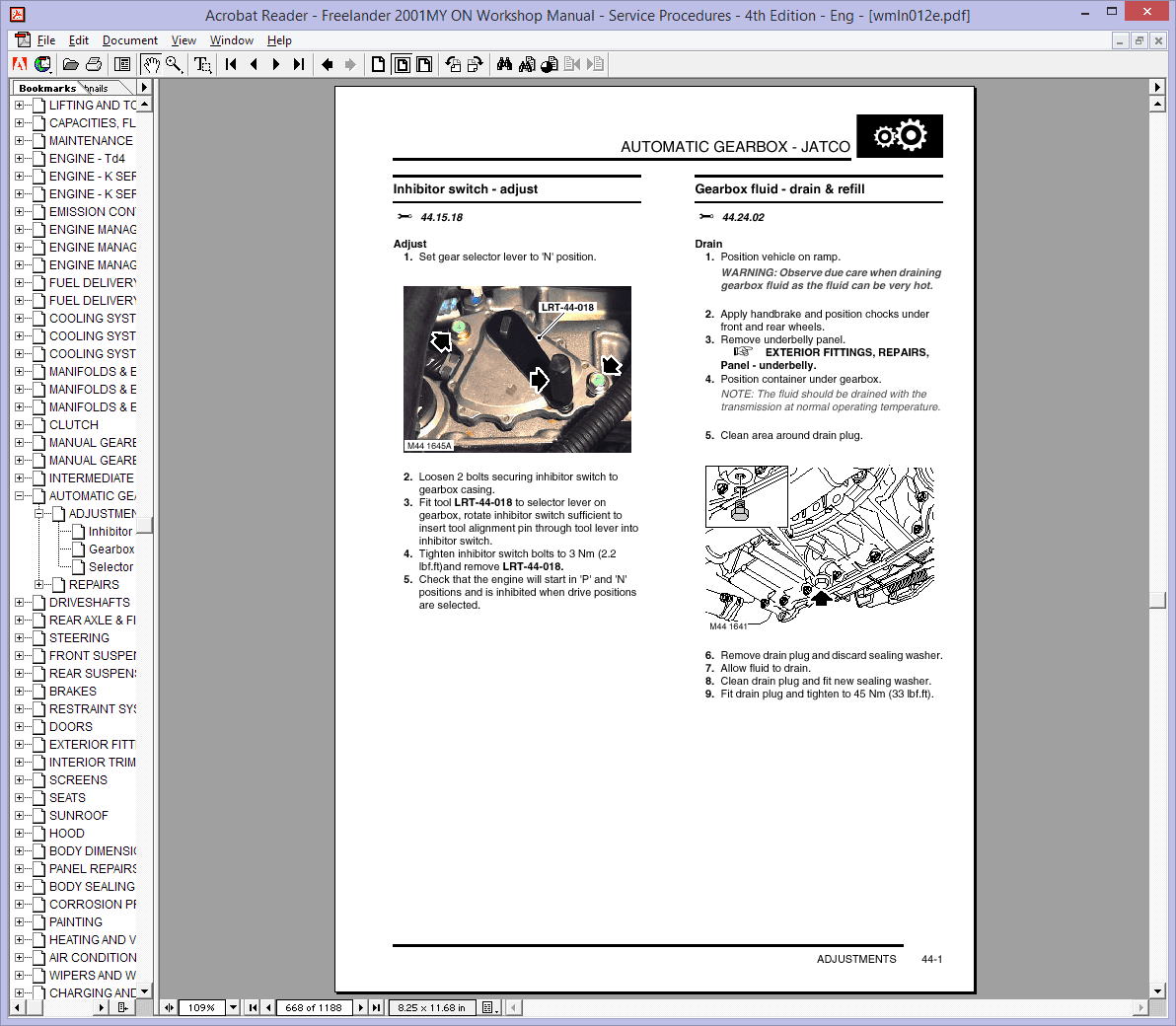
Task: Open the zoom percentage dropdown arrow
Action: pyautogui.click(x=233, y=1007)
